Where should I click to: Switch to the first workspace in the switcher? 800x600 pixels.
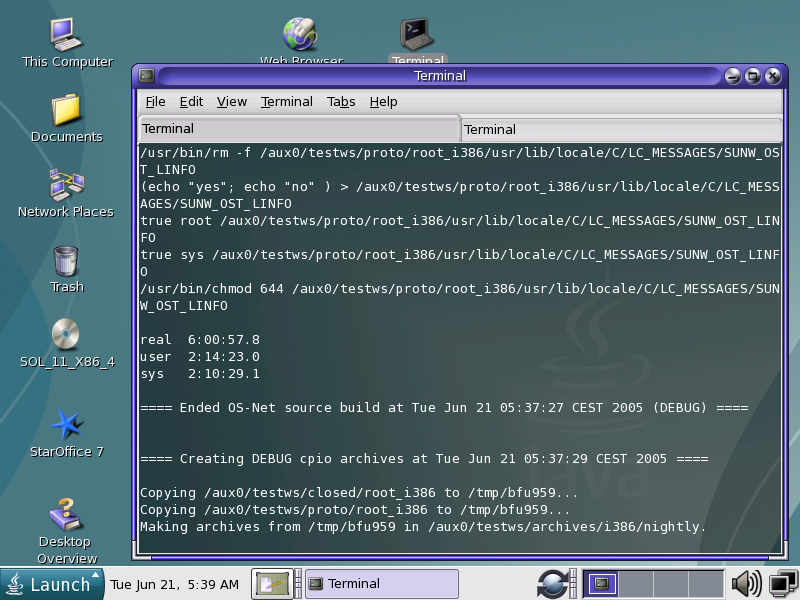pyautogui.click(x=602, y=584)
